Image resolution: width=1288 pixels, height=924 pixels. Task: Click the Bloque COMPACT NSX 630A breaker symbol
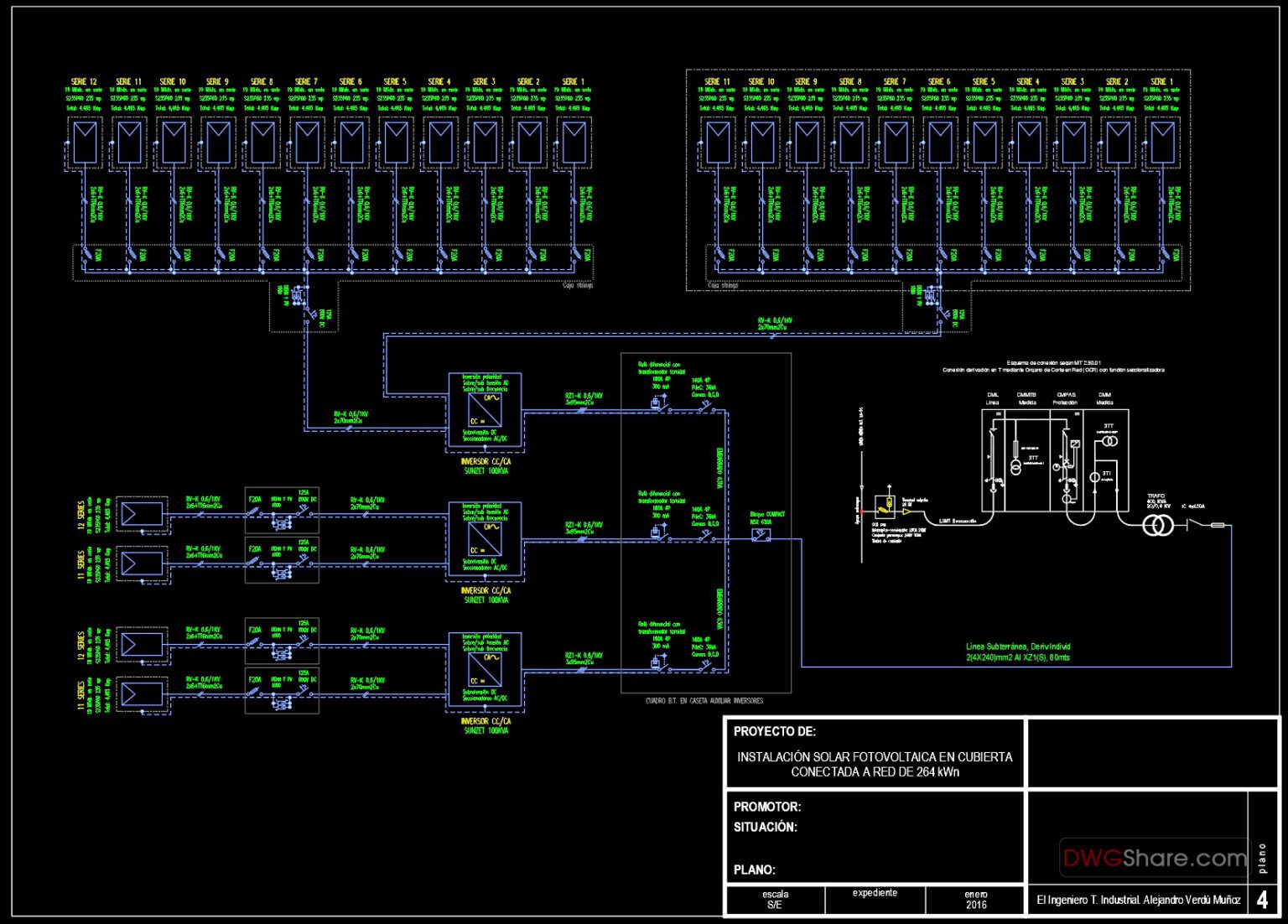coord(761,536)
